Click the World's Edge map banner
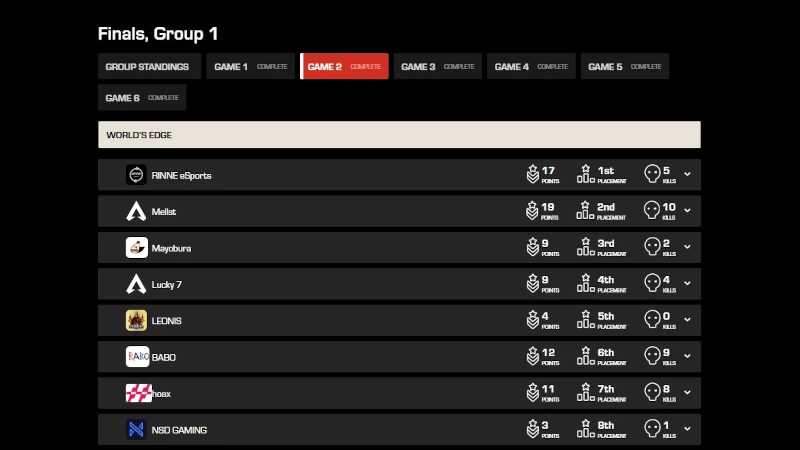 tap(399, 135)
